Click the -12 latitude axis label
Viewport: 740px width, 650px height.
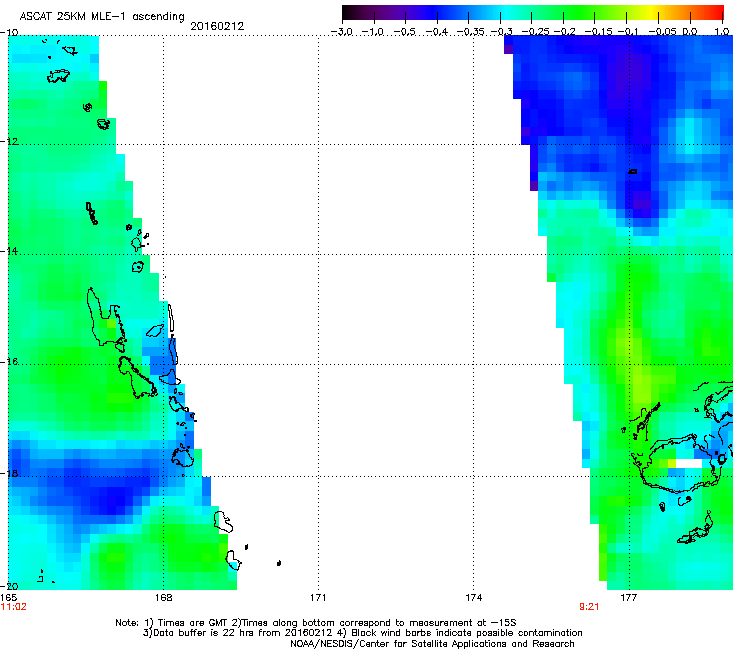(x=9, y=142)
